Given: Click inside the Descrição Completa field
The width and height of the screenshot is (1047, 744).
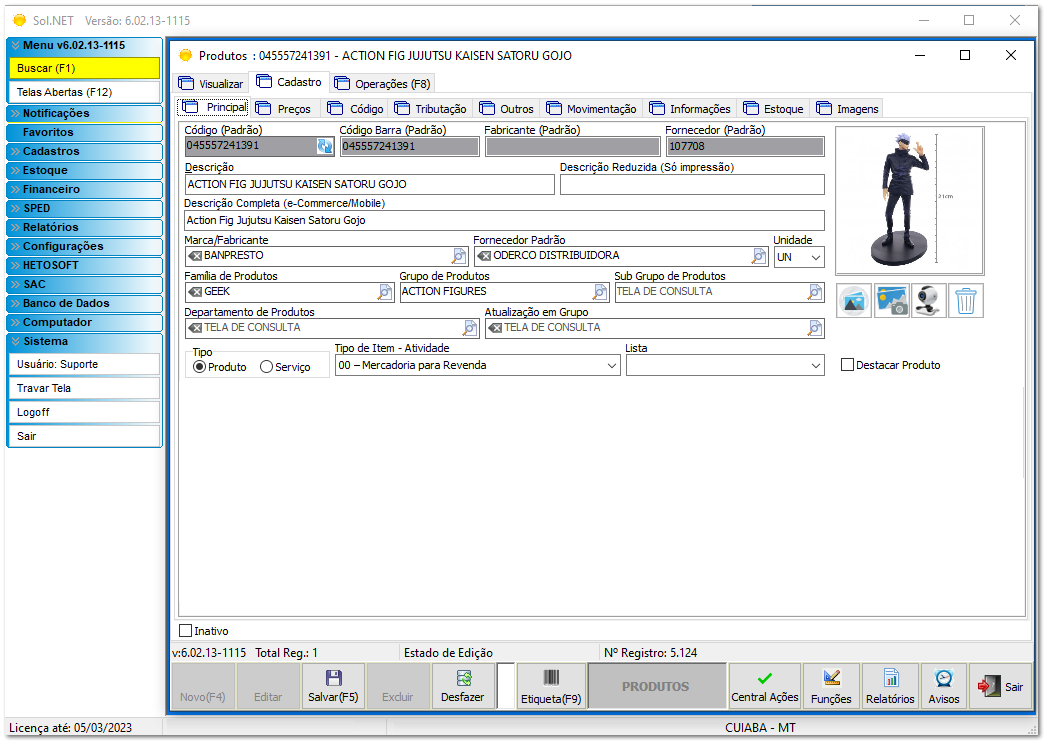Looking at the screenshot, I should [x=500, y=220].
